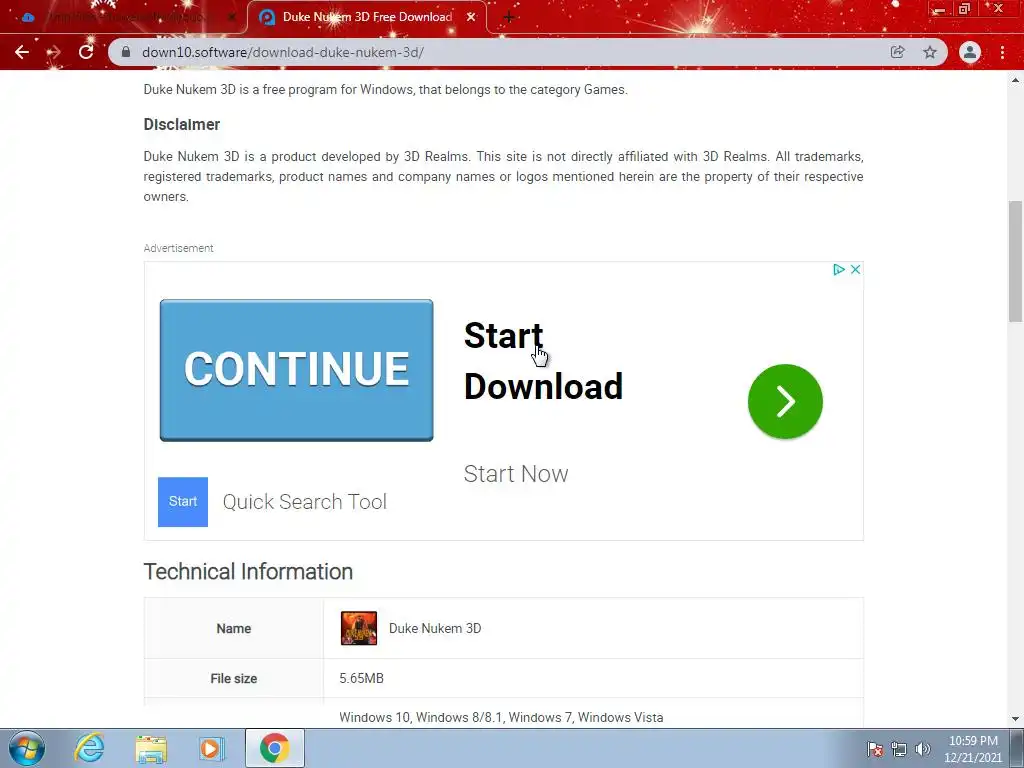Click the browser forward arrow
Image resolution: width=1024 pixels, height=768 pixels.
(54, 52)
